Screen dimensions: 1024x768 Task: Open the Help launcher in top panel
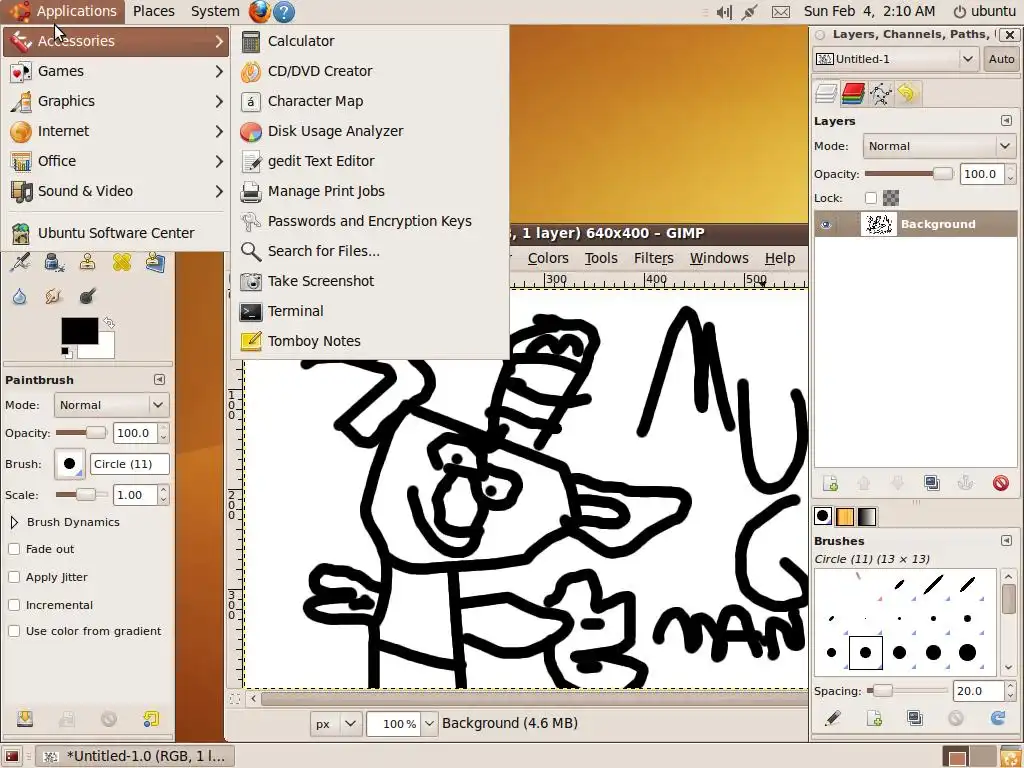[283, 11]
